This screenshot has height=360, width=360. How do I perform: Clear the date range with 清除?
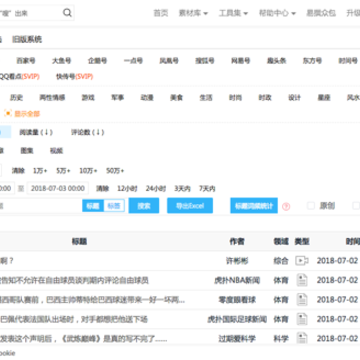pyautogui.click(x=103, y=189)
